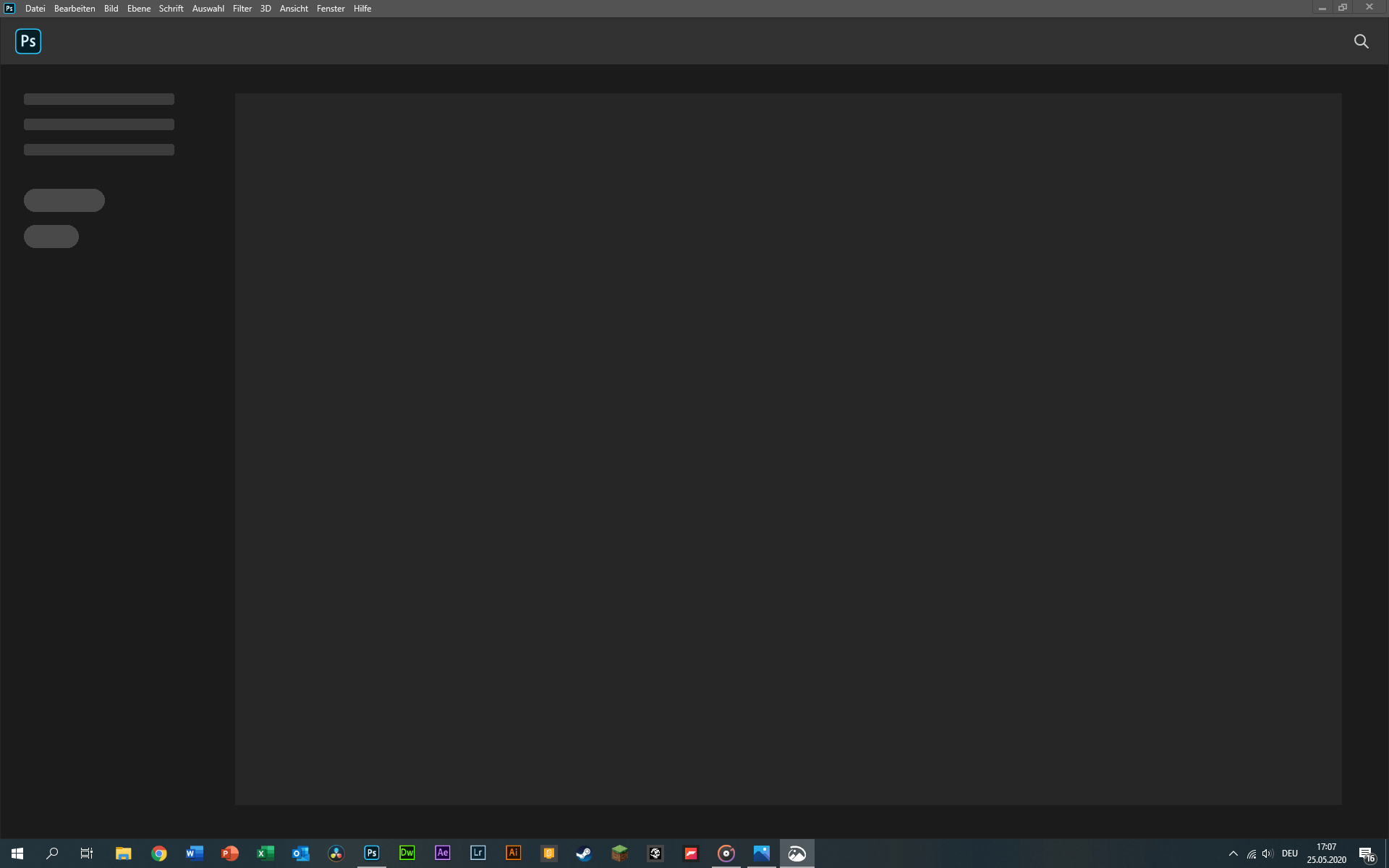Open Lightroom from the taskbar
Viewport: 1389px width, 868px height.
[477, 854]
